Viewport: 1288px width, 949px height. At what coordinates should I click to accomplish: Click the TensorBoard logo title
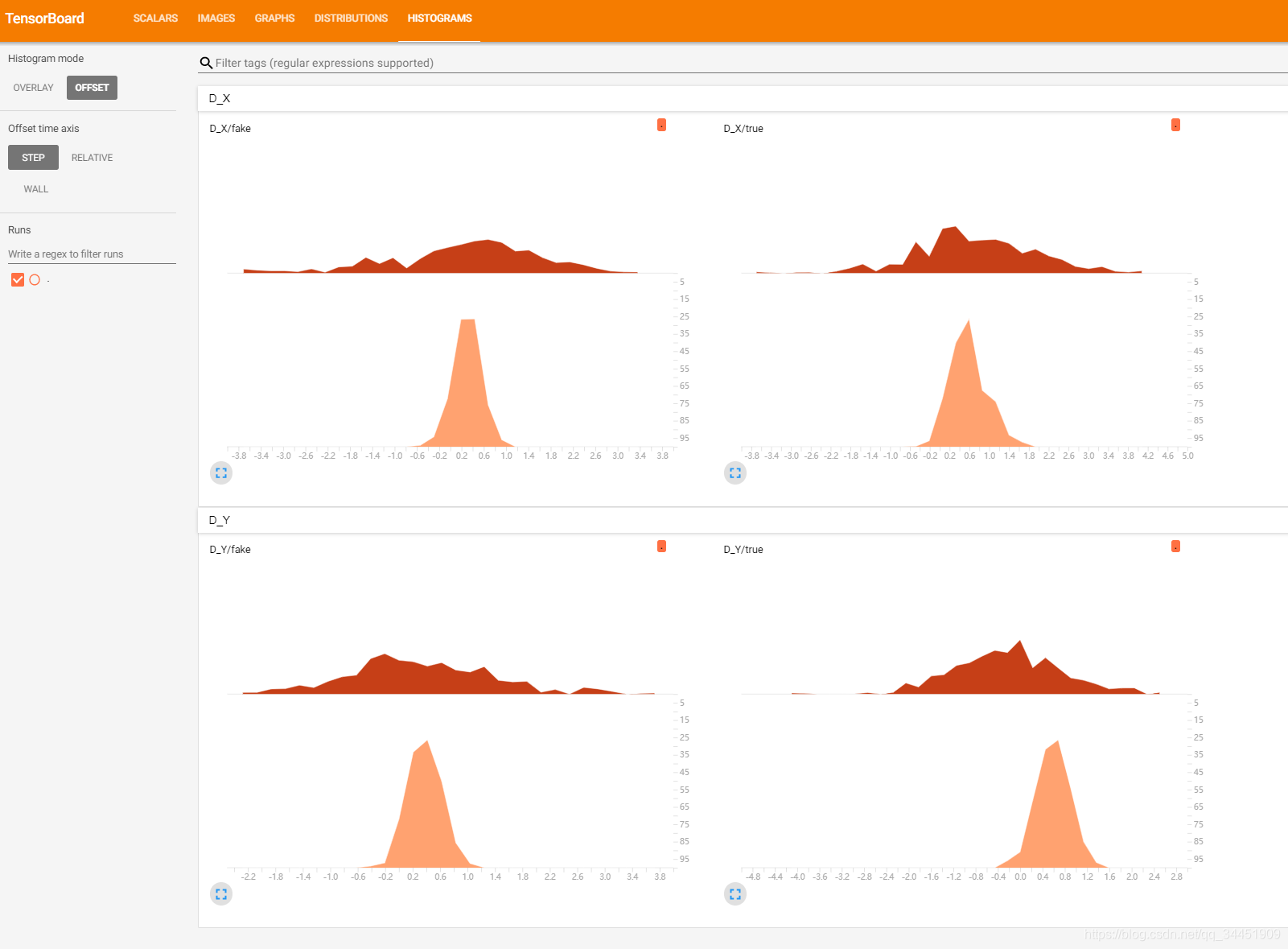(44, 19)
